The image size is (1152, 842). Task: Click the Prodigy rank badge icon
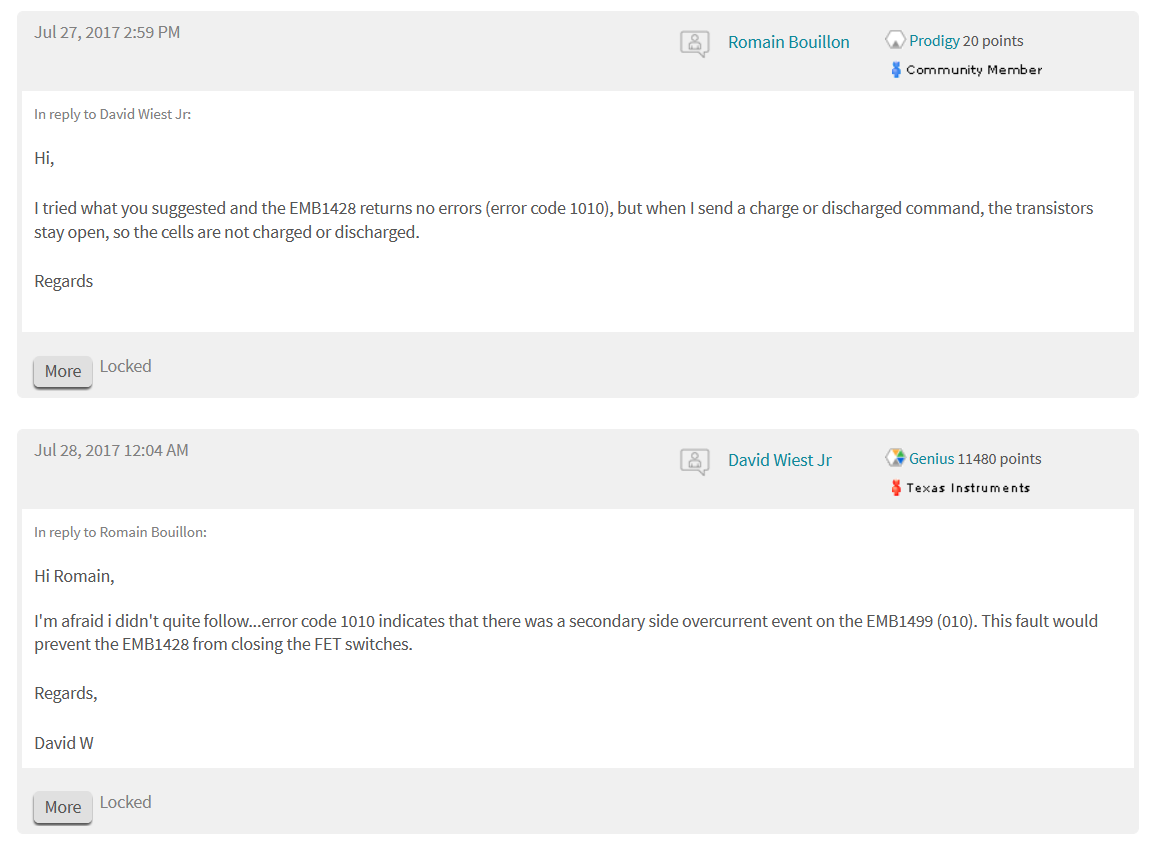[x=895, y=41]
